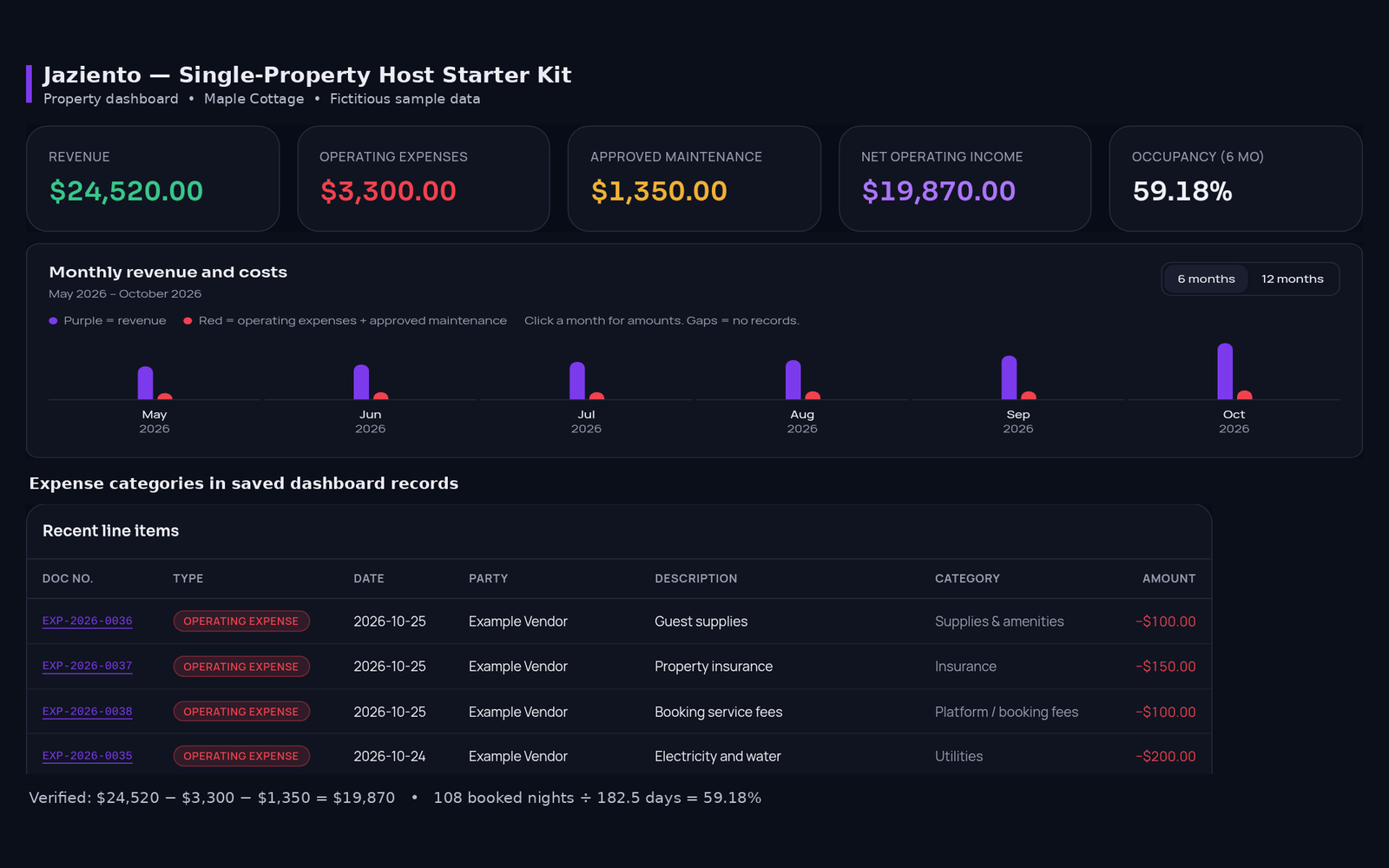Click Operating Expense badge for Booking service fees
The height and width of the screenshot is (868, 1389).
point(241,712)
